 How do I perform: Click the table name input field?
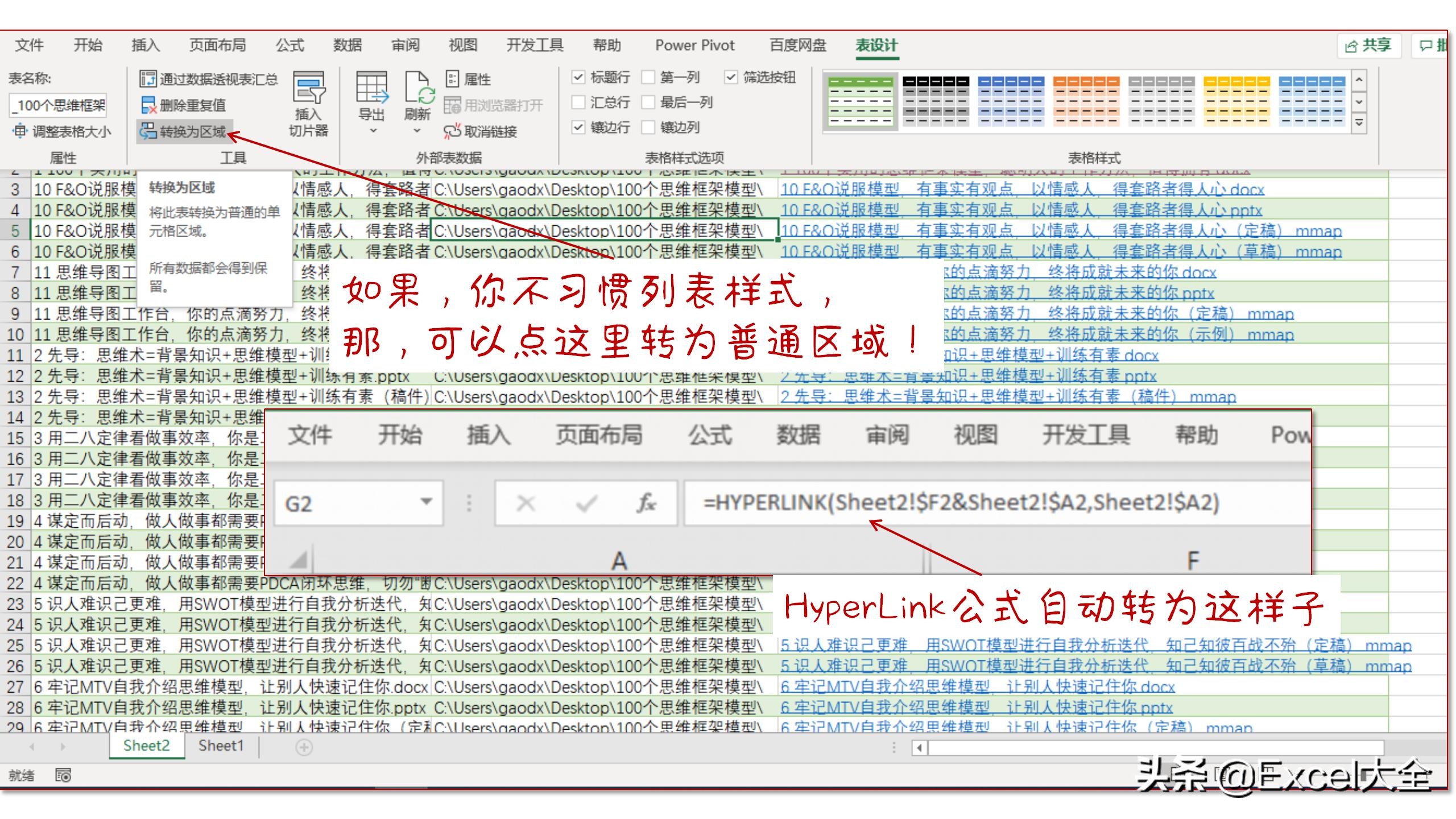(59, 105)
